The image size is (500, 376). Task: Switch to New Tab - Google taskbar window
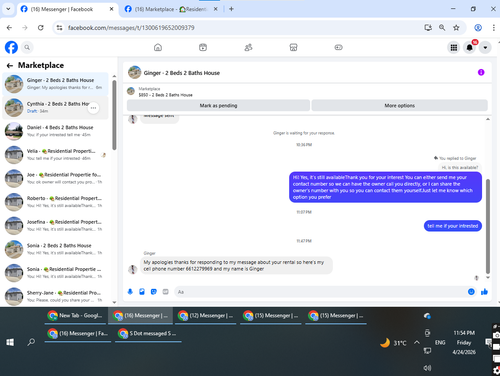(x=75, y=315)
